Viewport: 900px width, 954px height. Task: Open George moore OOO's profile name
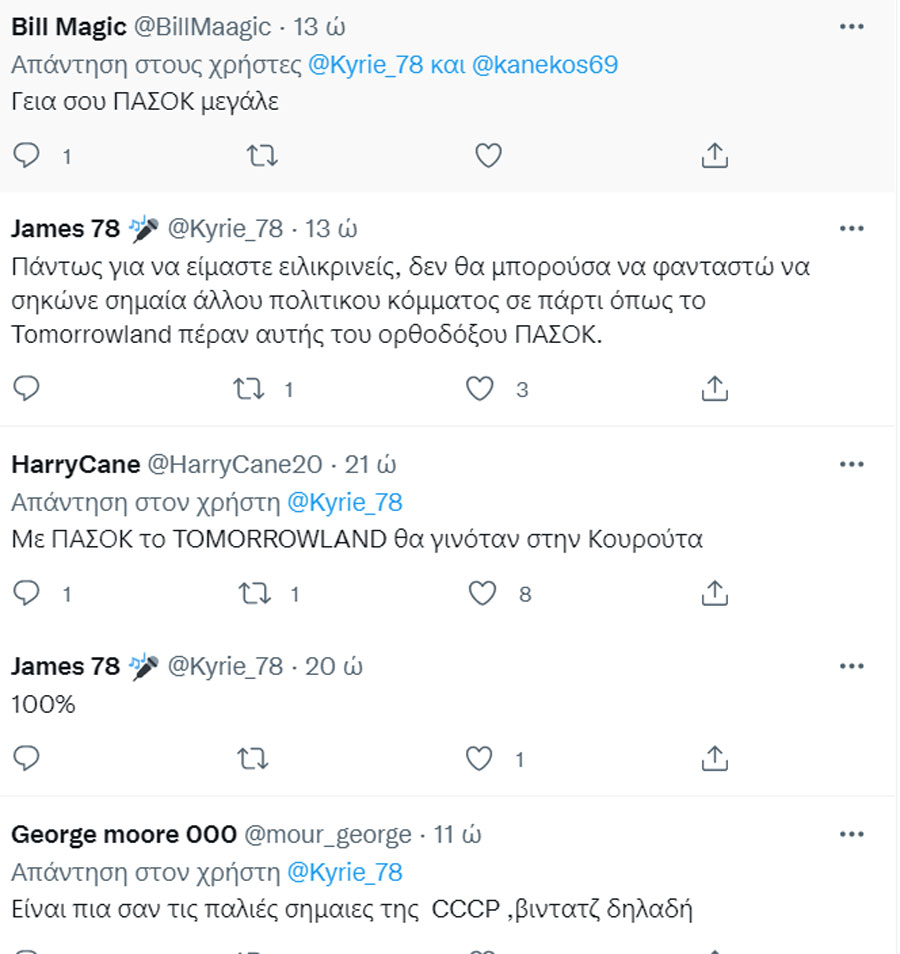tap(124, 835)
